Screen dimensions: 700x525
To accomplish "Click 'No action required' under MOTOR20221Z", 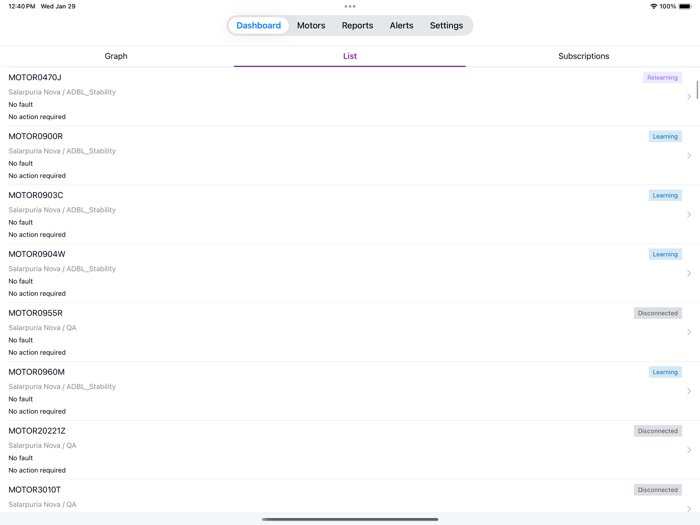I will pyautogui.click(x=37, y=471).
